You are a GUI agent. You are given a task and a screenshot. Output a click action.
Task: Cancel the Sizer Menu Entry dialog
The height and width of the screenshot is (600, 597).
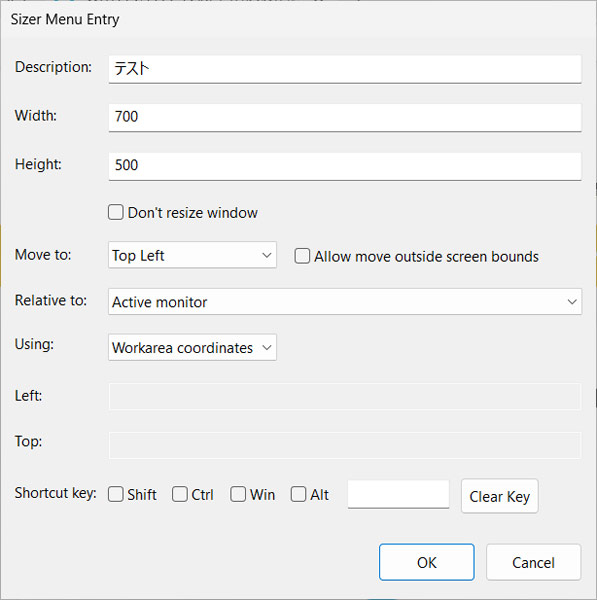coord(533,562)
